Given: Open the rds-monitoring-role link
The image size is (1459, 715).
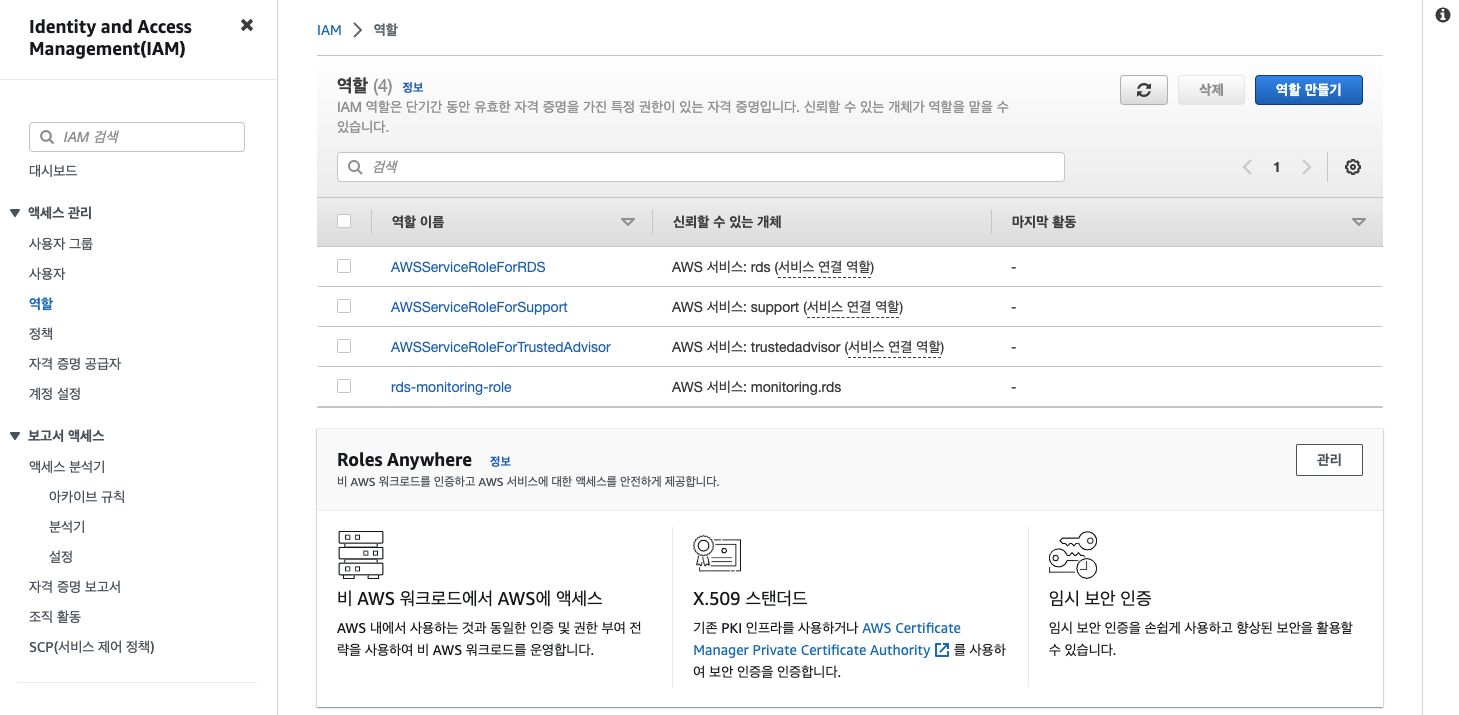Looking at the screenshot, I should (x=451, y=387).
